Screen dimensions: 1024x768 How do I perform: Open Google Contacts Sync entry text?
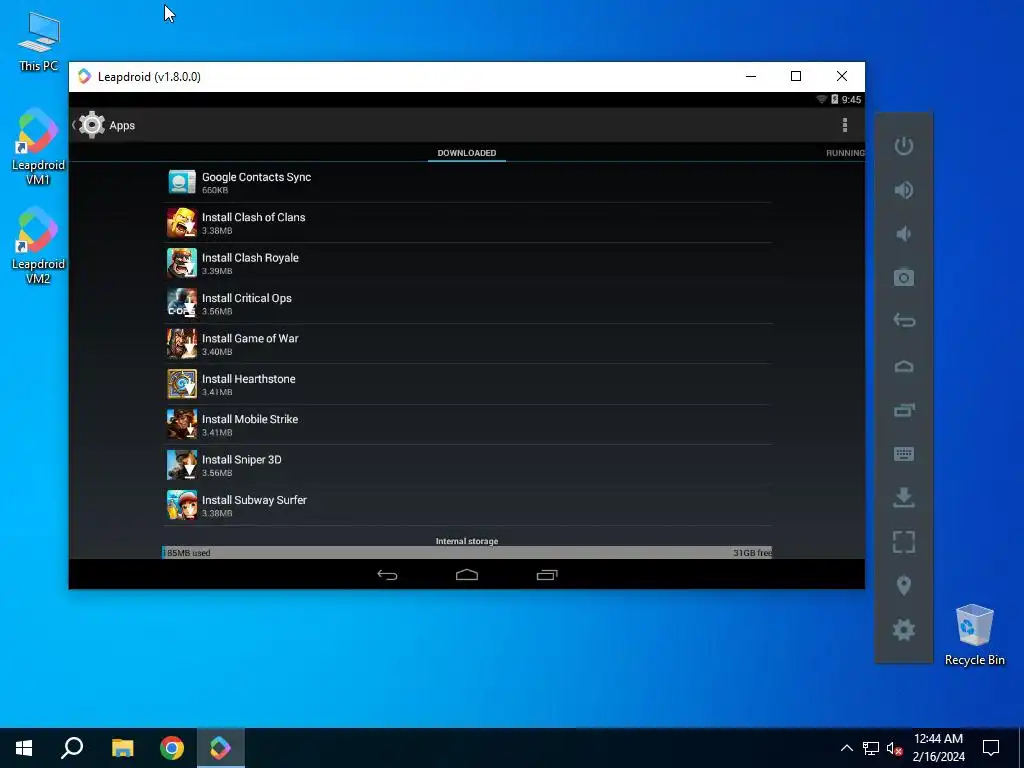click(256, 177)
